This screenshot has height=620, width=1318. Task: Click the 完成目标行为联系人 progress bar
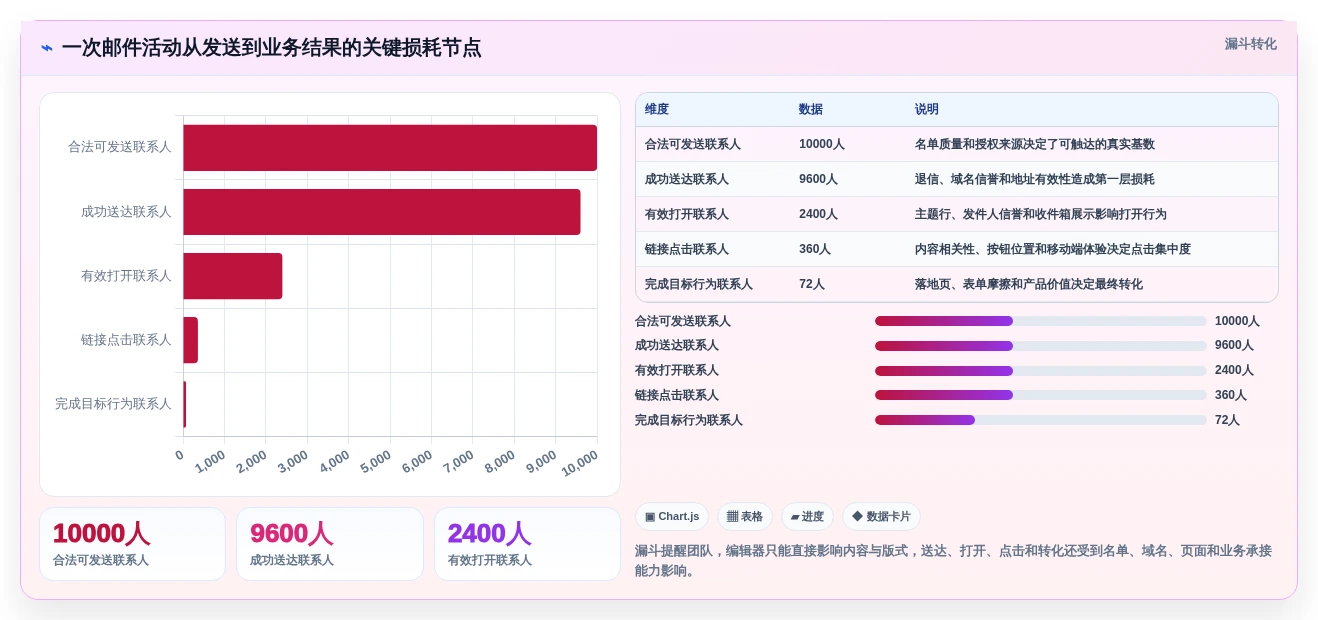tap(1040, 420)
